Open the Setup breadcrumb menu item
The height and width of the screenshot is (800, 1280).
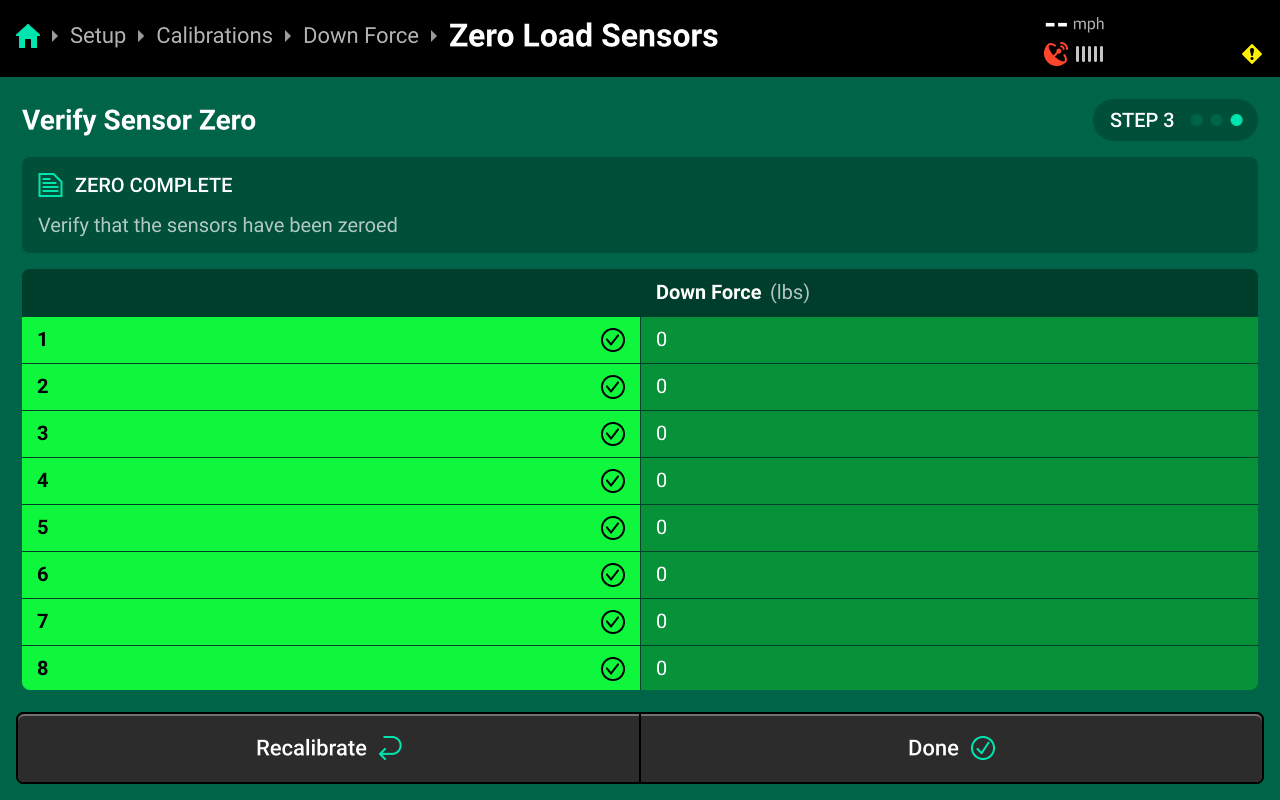point(97,36)
